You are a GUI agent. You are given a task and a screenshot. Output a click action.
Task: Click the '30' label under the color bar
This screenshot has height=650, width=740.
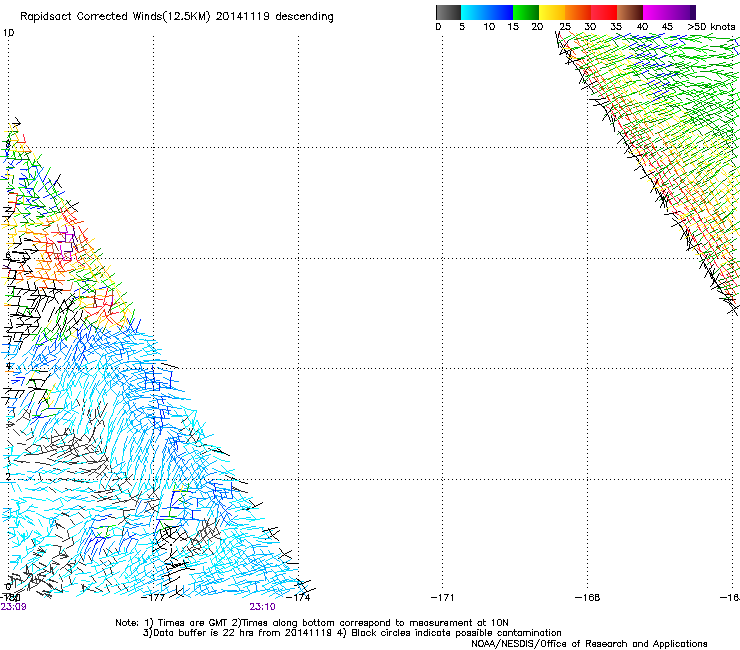590,27
